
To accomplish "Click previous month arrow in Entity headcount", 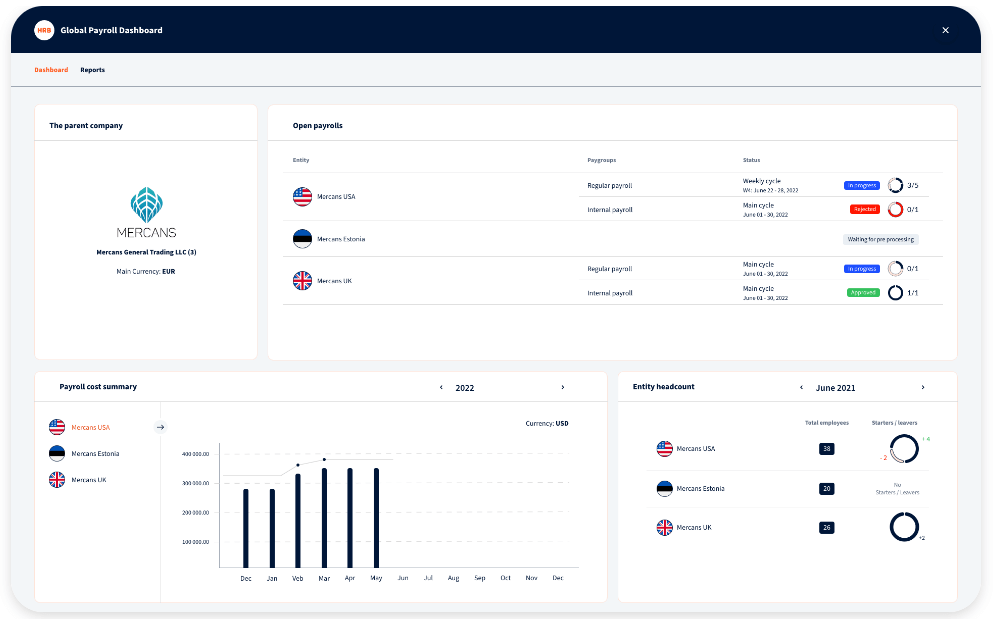I will 801,387.
